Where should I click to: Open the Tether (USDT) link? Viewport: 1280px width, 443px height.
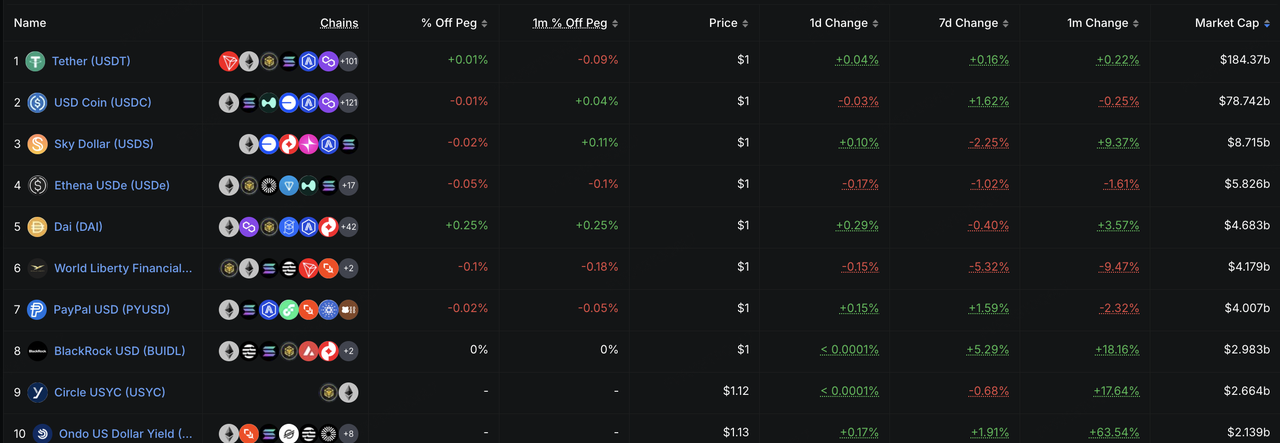pyautogui.click(x=91, y=61)
